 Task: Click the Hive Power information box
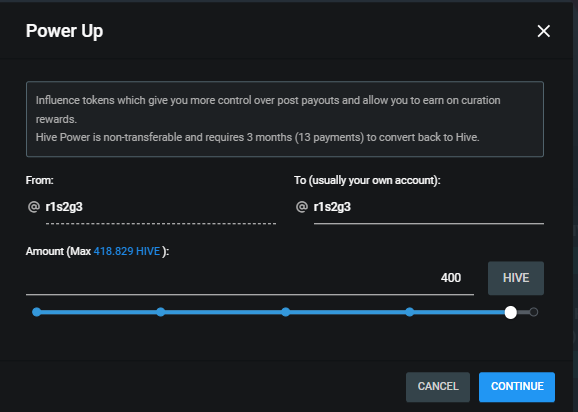coord(285,119)
